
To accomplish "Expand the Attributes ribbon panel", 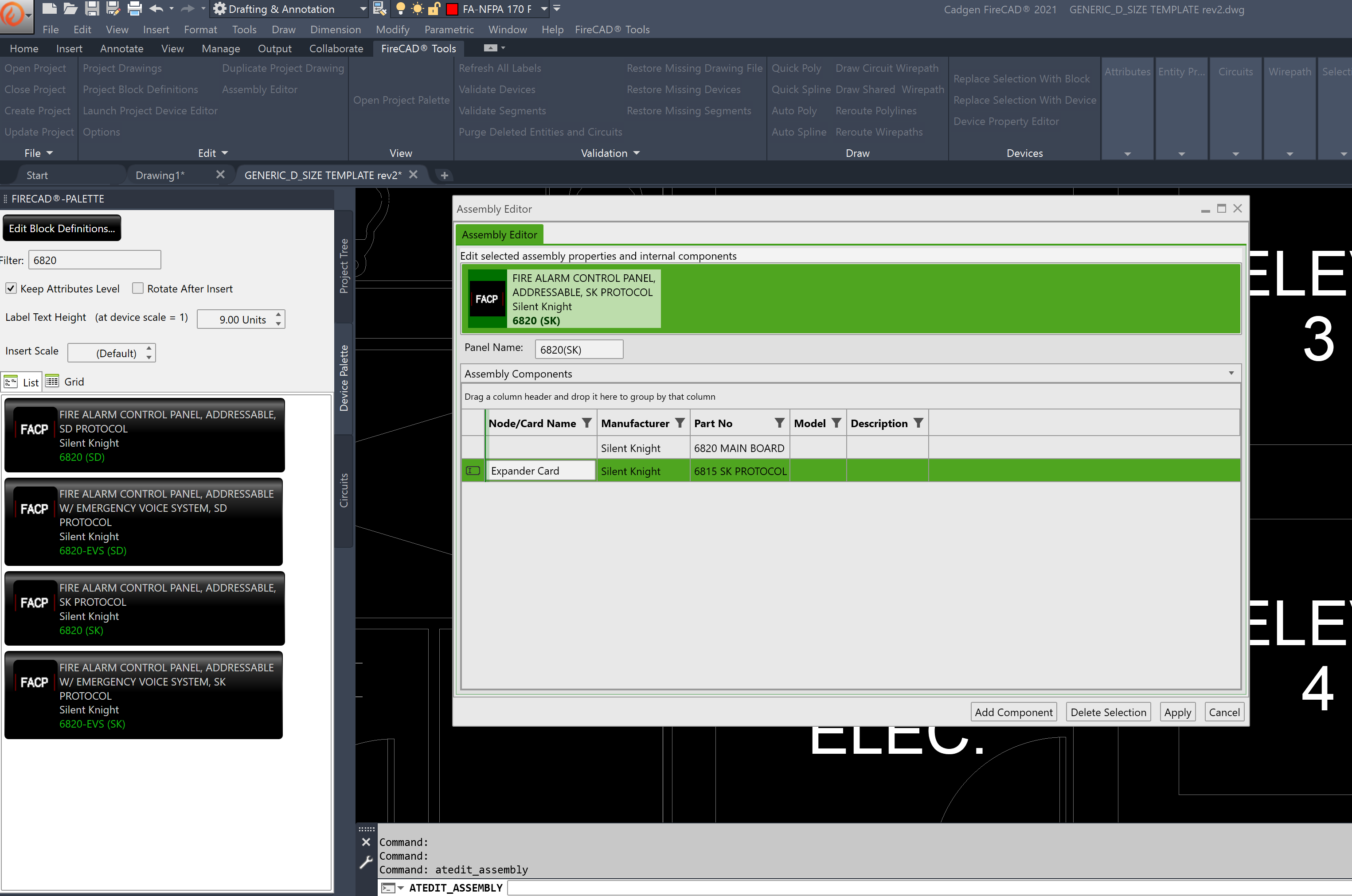I will 1127,154.
